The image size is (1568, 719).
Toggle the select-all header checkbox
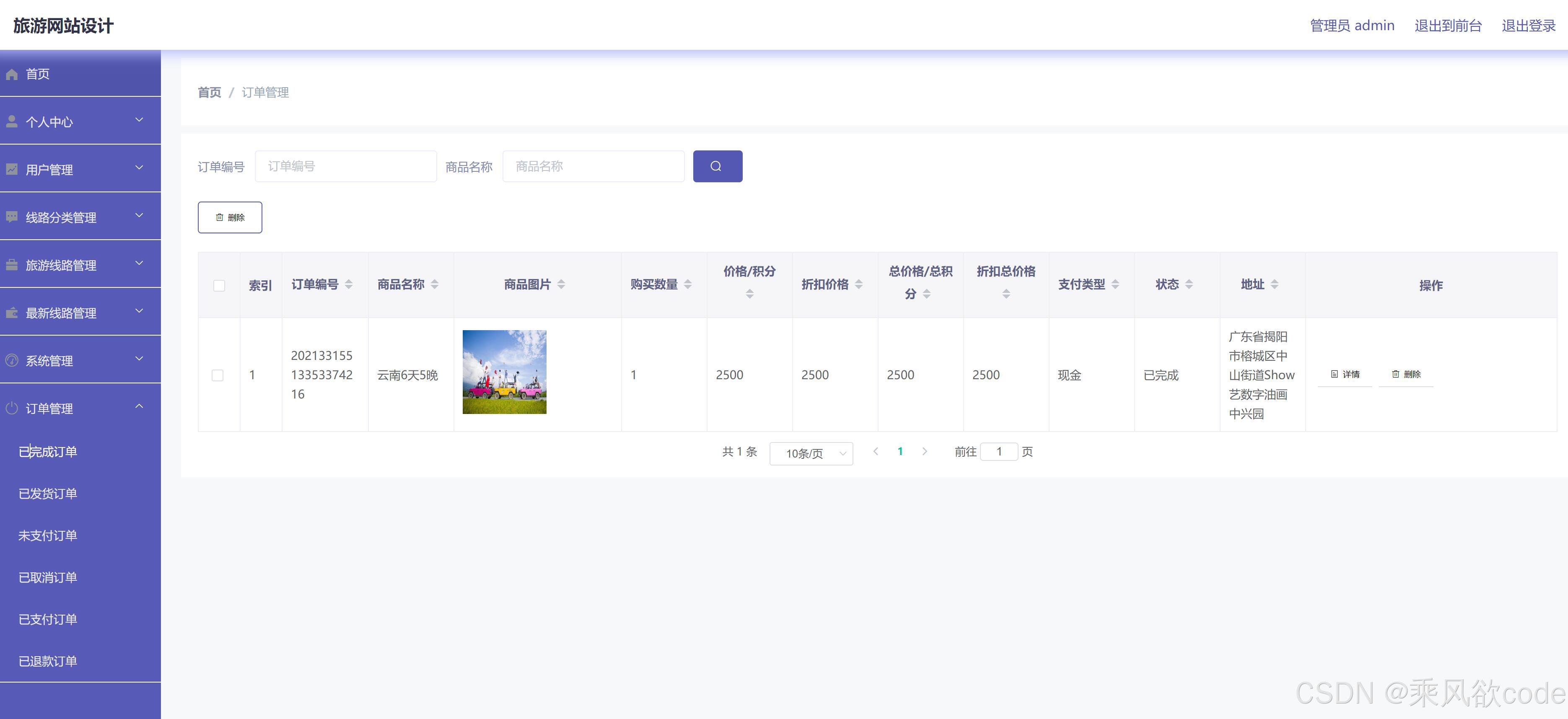[x=219, y=285]
